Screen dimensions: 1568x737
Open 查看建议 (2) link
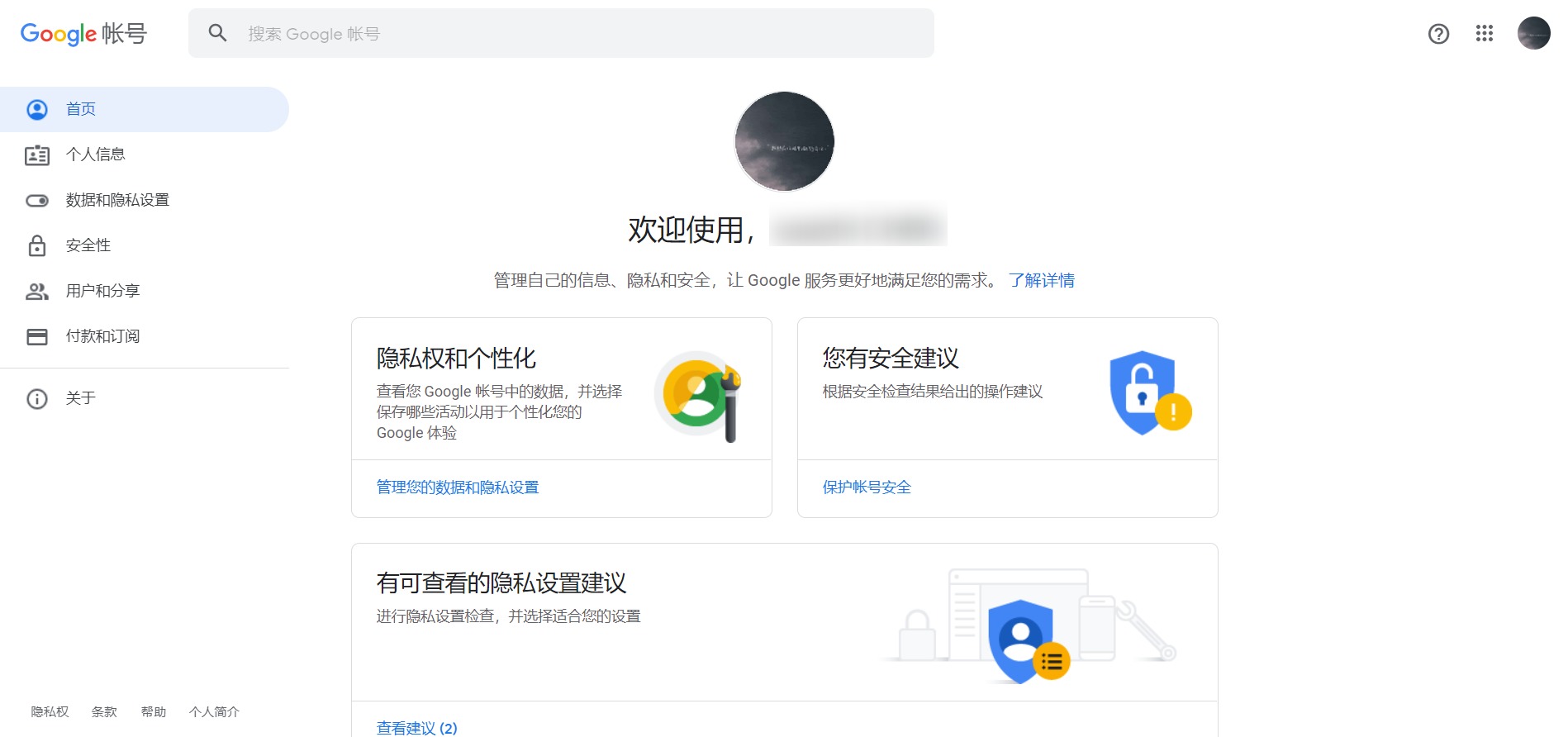click(x=416, y=728)
